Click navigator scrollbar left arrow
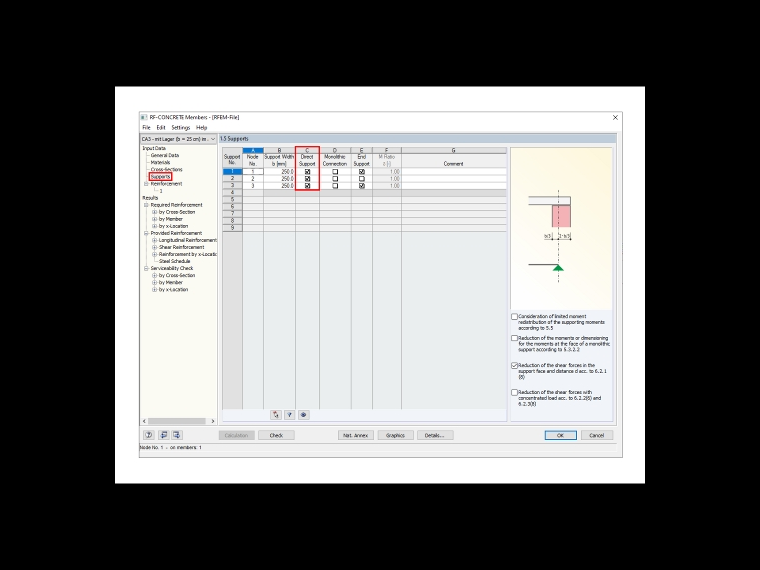This screenshot has width=760, height=570. 144,421
